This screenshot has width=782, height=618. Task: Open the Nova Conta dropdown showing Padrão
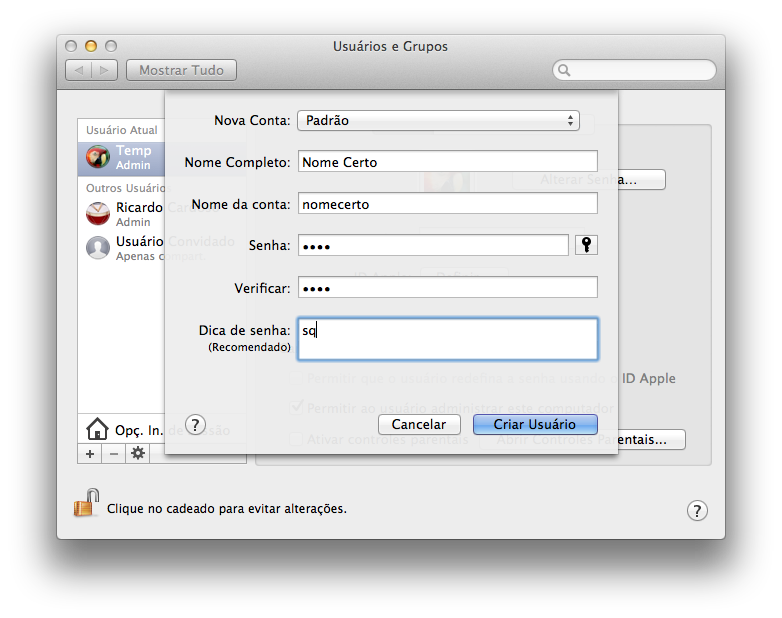(x=438, y=121)
